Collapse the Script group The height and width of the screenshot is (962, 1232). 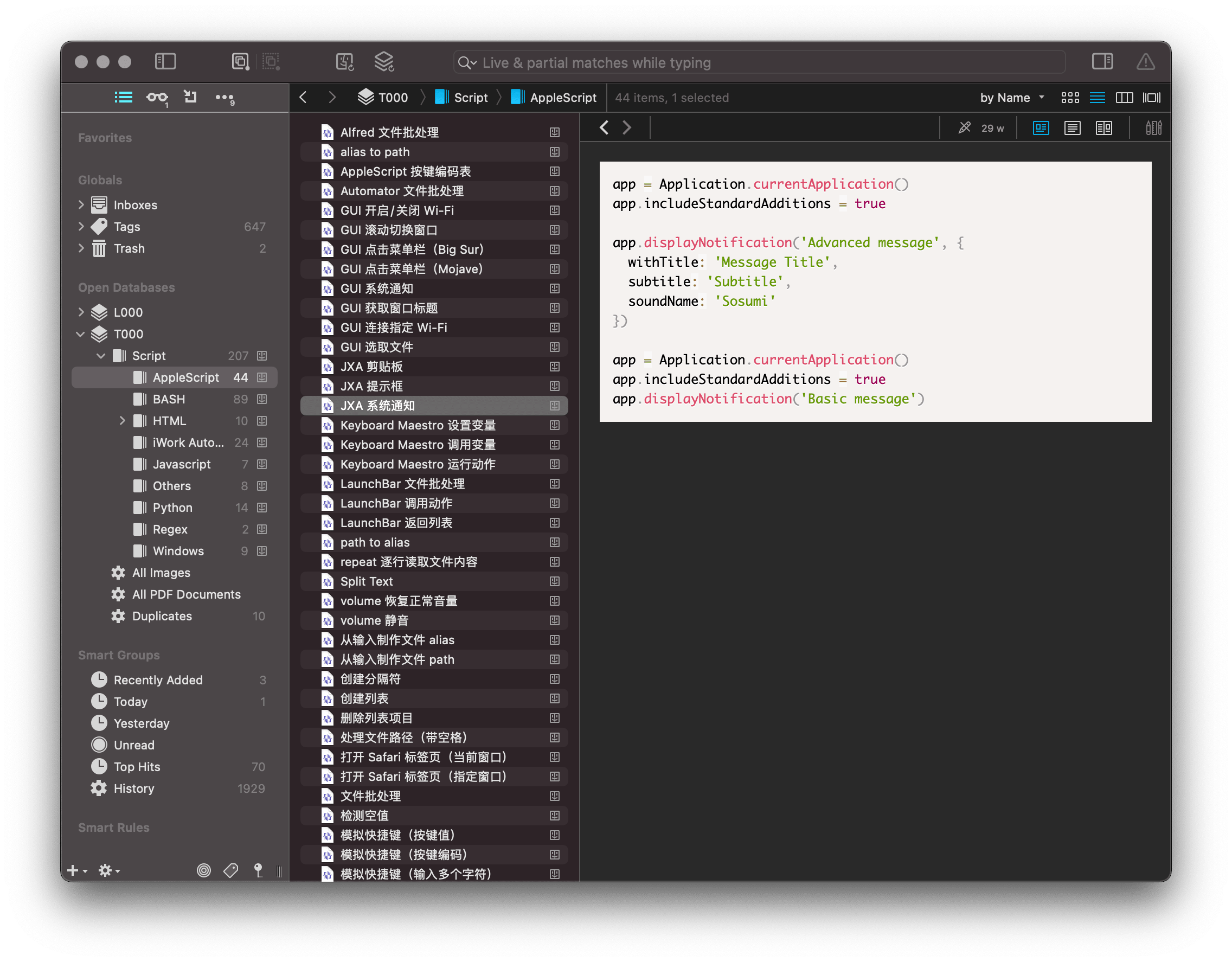[101, 355]
